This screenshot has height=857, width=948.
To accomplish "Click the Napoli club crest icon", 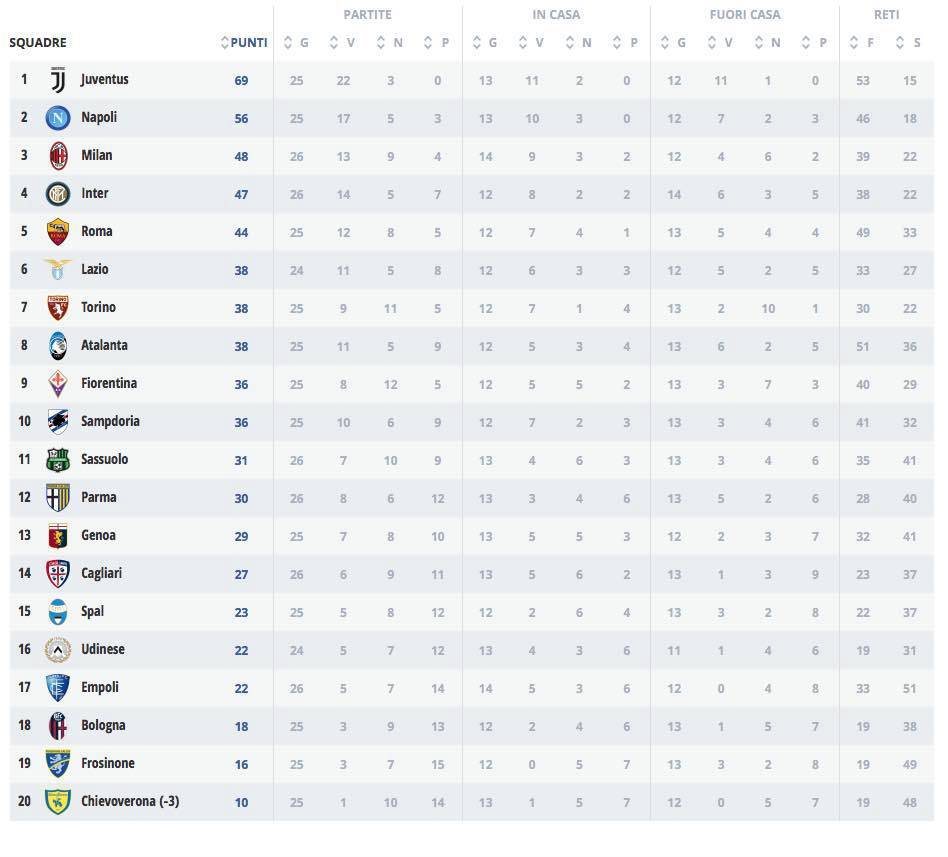I will [x=58, y=118].
